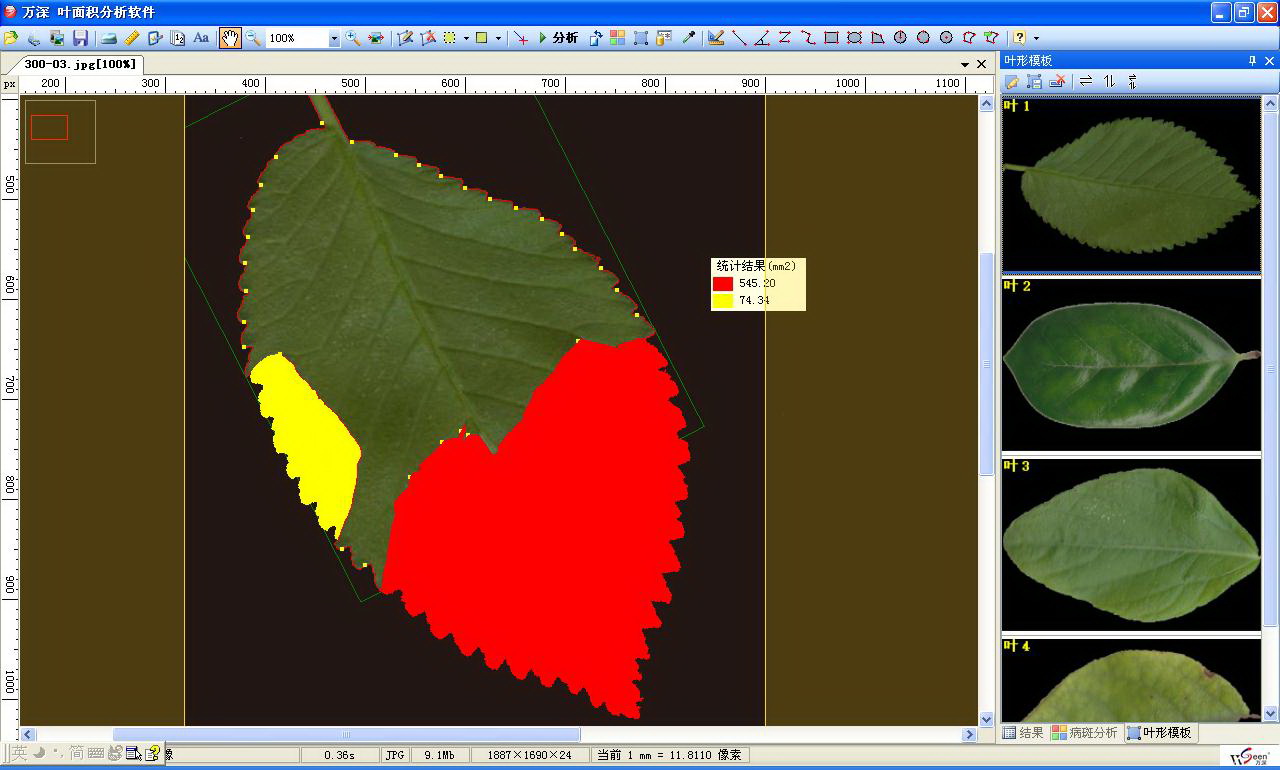The image size is (1280, 770).
Task: Click the Aa text tool
Action: tap(201, 38)
